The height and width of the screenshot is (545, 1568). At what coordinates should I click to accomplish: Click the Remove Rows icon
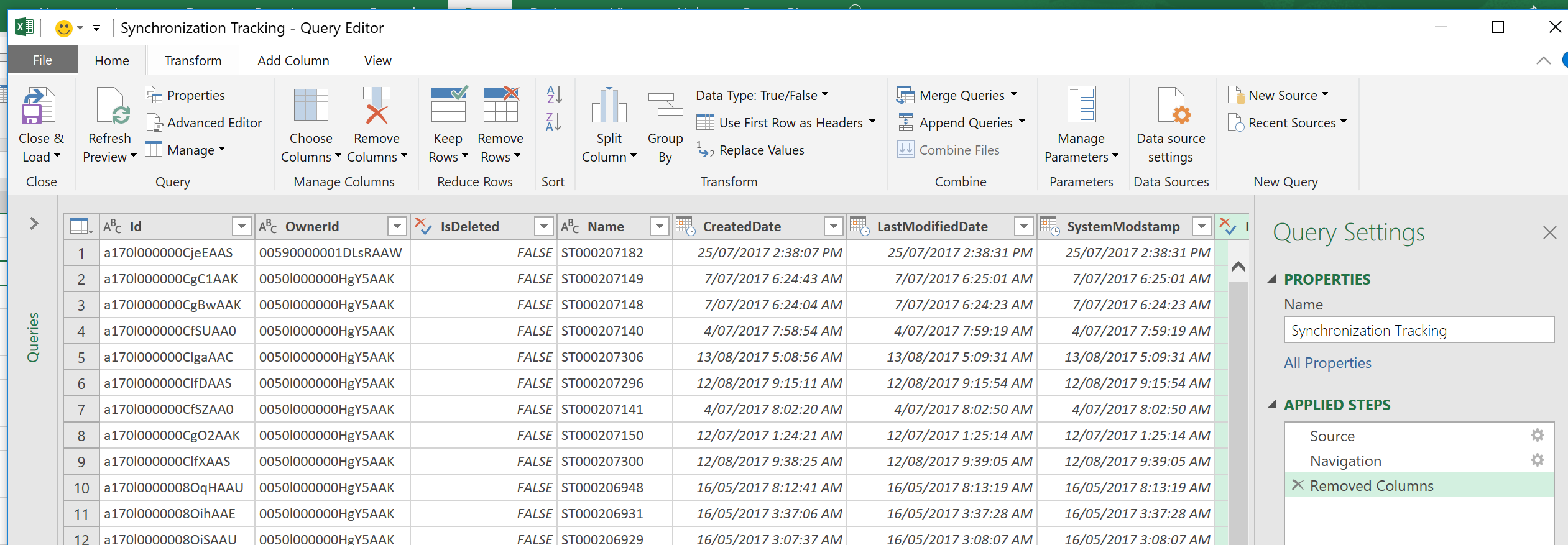pos(501,104)
